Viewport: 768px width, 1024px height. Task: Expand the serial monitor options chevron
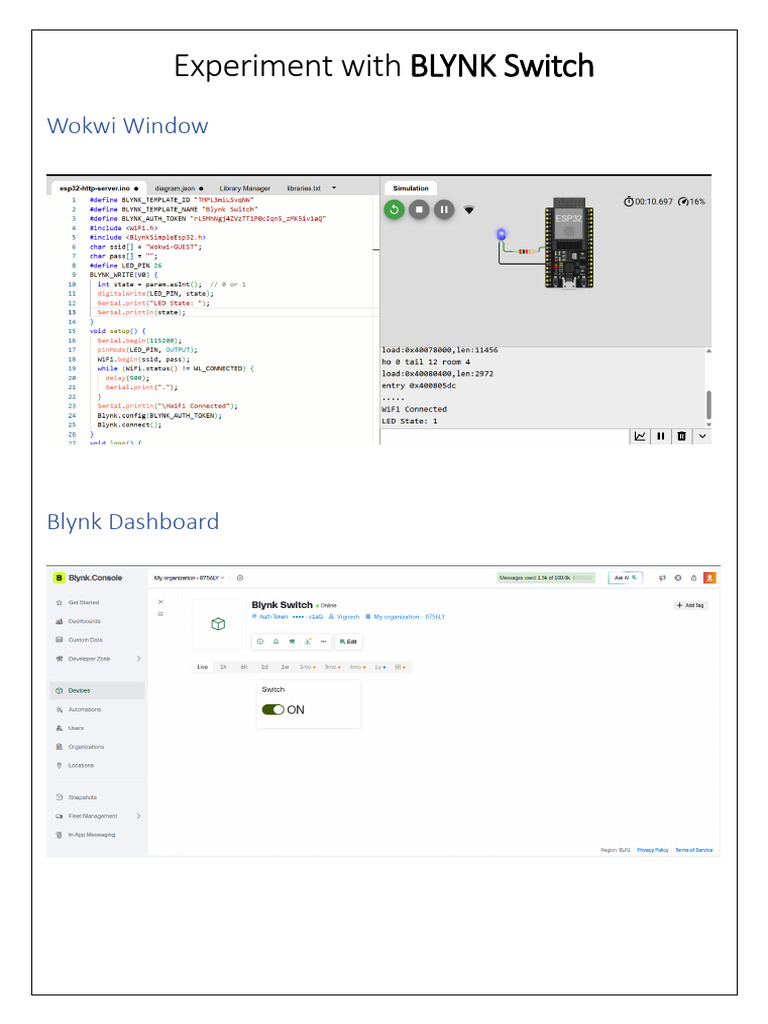pyautogui.click(x=702, y=436)
